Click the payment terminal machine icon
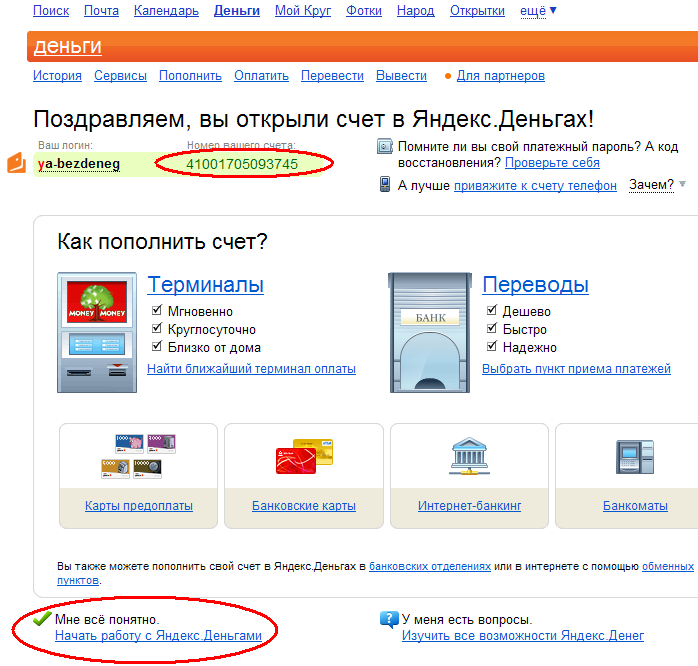Image resolution: width=698 pixels, height=666 pixels. (98, 330)
